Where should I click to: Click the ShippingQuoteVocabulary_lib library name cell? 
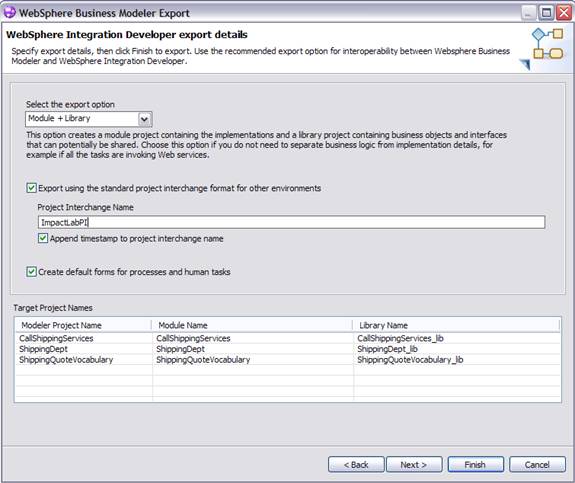pyautogui.click(x=410, y=360)
